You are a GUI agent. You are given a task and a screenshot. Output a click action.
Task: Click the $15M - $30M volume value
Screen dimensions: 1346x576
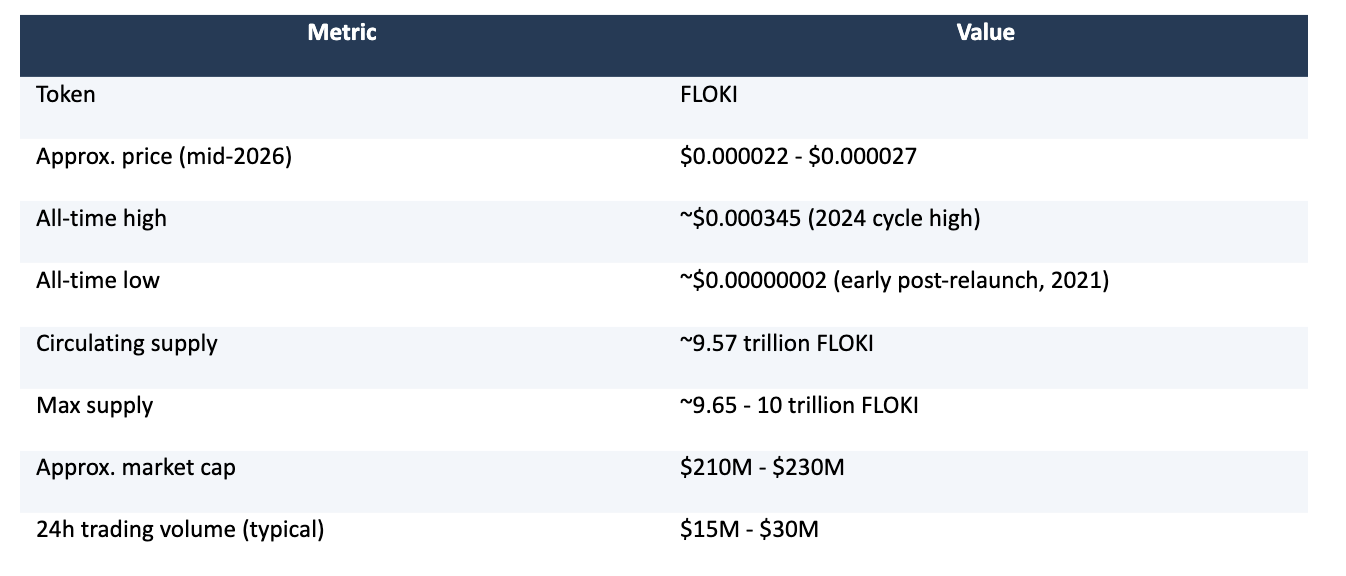pyautogui.click(x=749, y=529)
